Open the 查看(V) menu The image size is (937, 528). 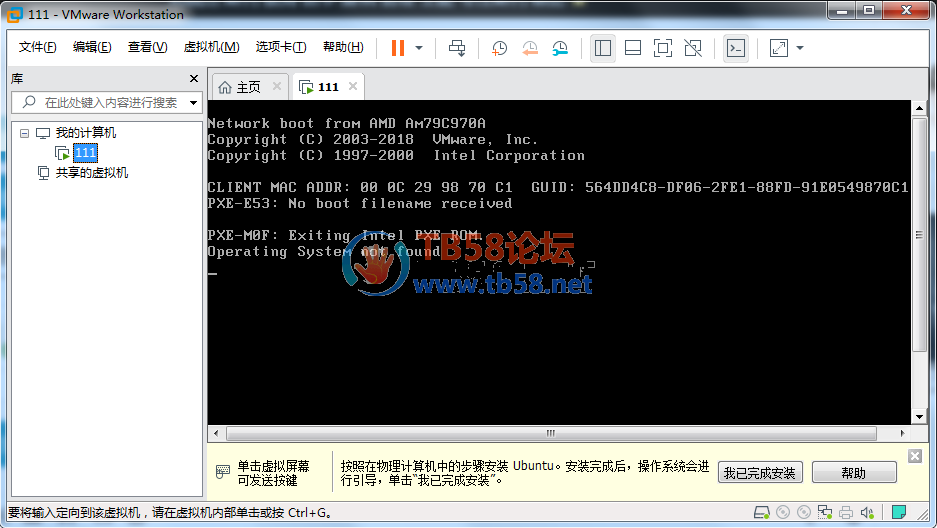coord(148,47)
